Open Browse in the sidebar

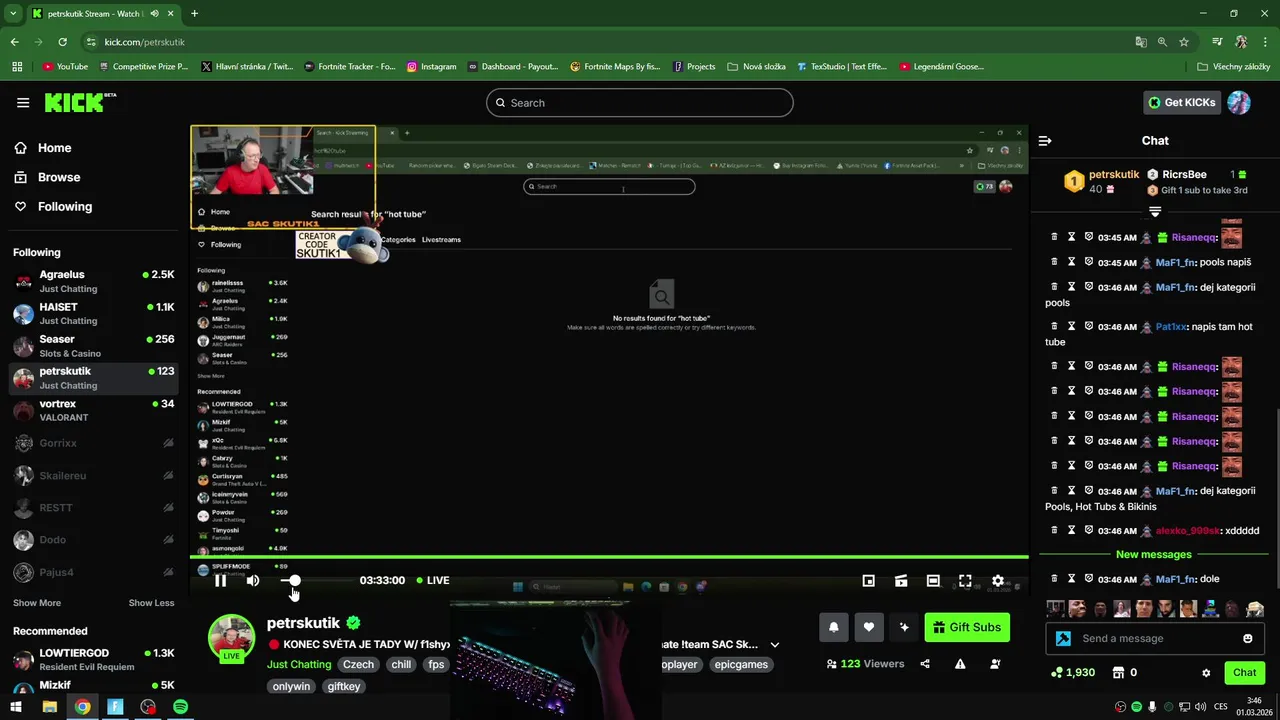pyautogui.click(x=59, y=177)
